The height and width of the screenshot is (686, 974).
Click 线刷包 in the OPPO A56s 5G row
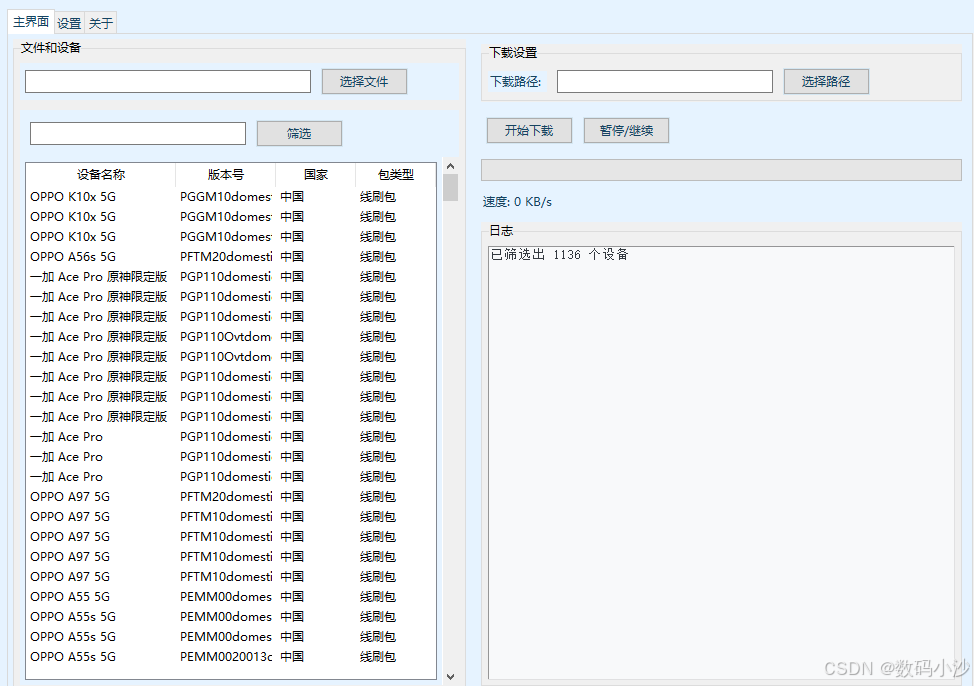click(x=378, y=257)
